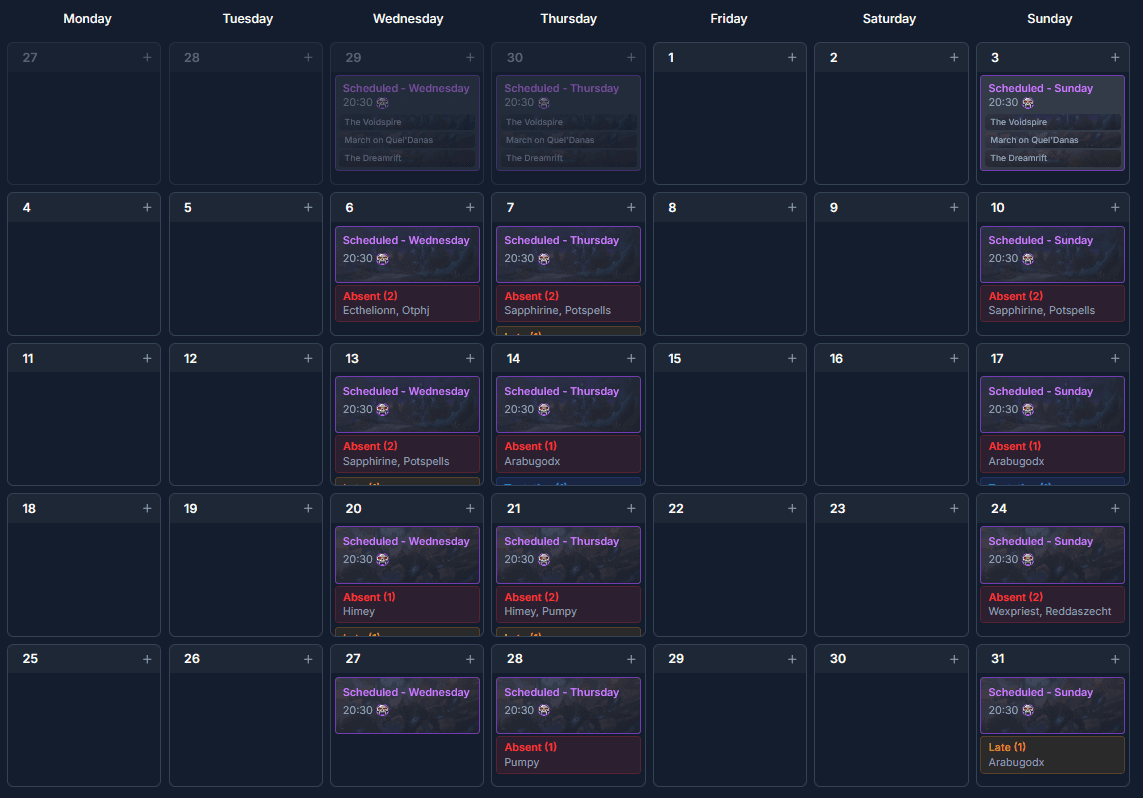Click plus icon on Thursday the 7th
The image size is (1143, 798).
point(631,208)
